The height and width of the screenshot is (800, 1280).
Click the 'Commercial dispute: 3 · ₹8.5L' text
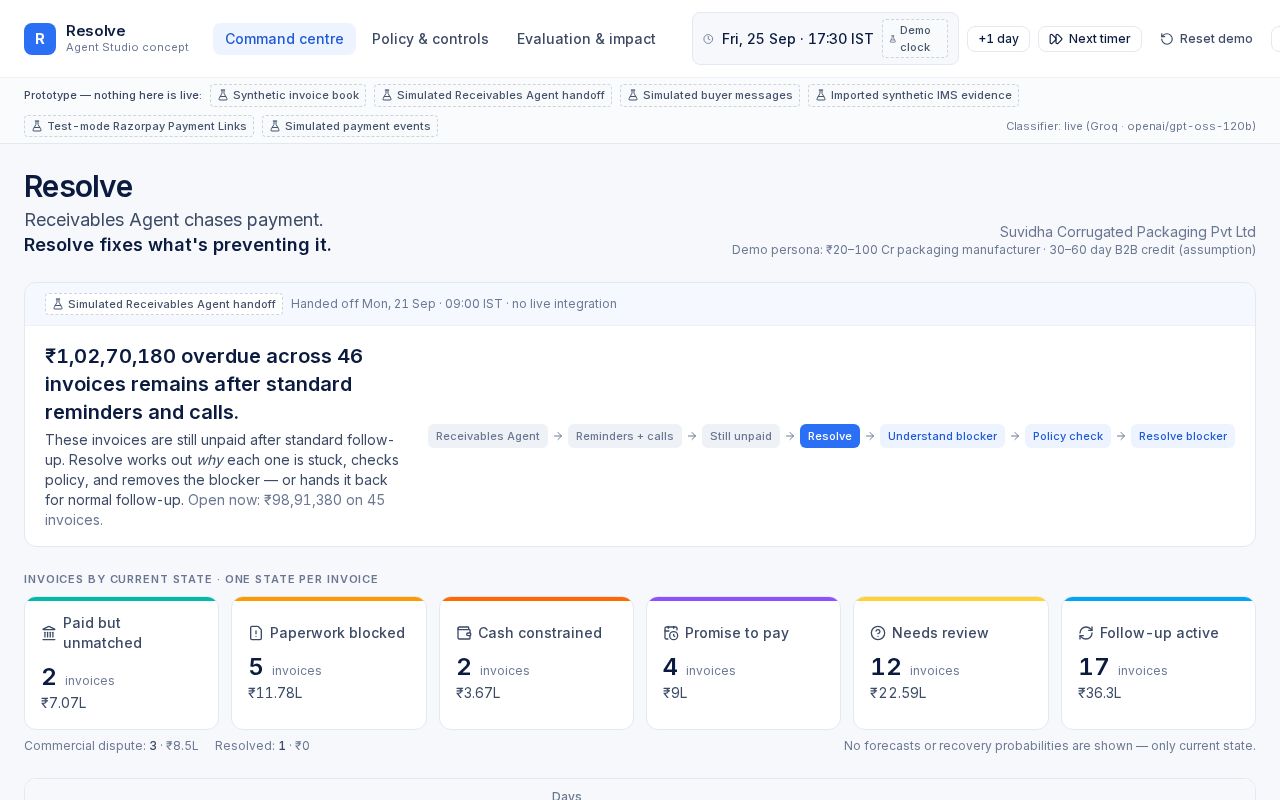point(111,746)
